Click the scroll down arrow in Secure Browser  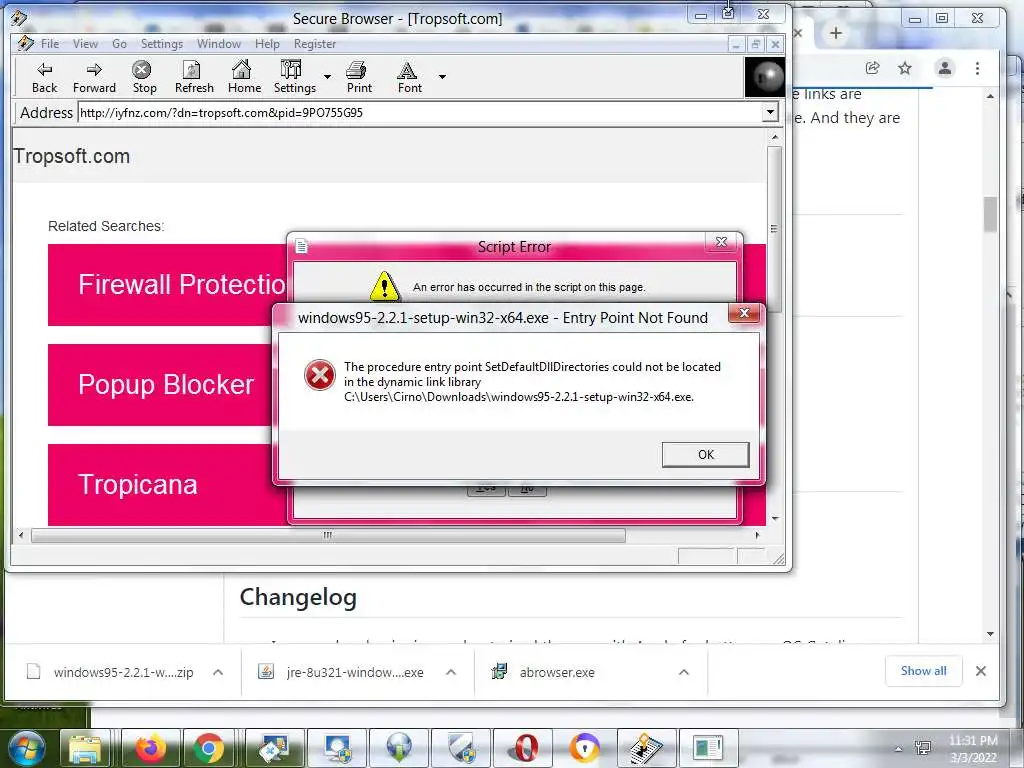coord(775,519)
